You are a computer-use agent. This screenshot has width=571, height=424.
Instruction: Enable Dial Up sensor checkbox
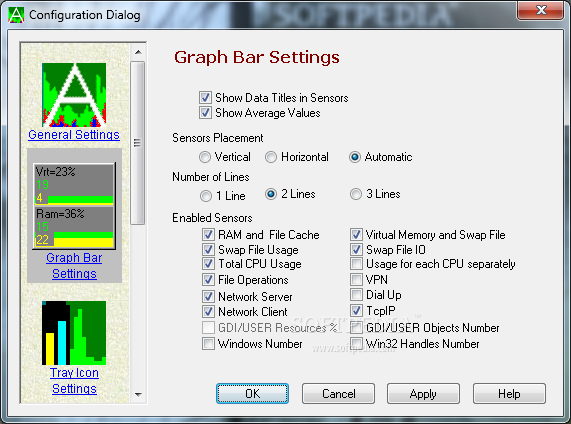tap(356, 294)
